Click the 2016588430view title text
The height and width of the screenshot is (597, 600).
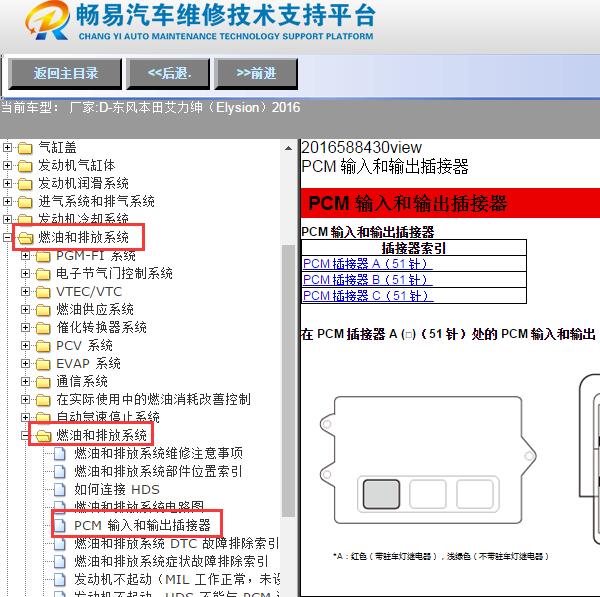(362, 147)
